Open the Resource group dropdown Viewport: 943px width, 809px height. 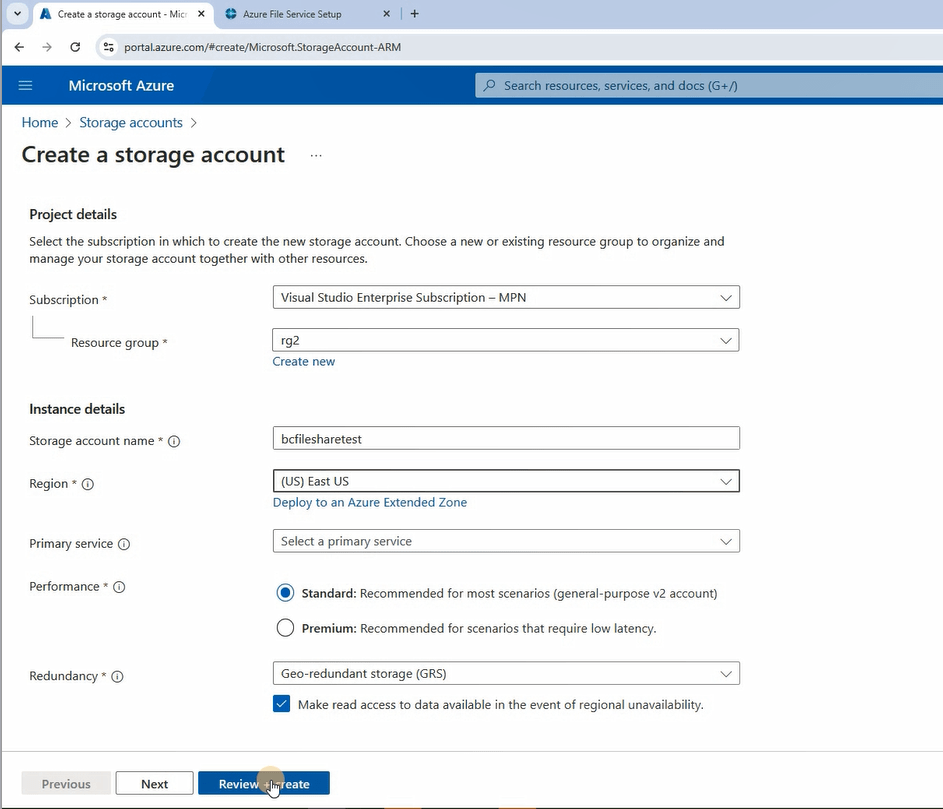pos(506,340)
